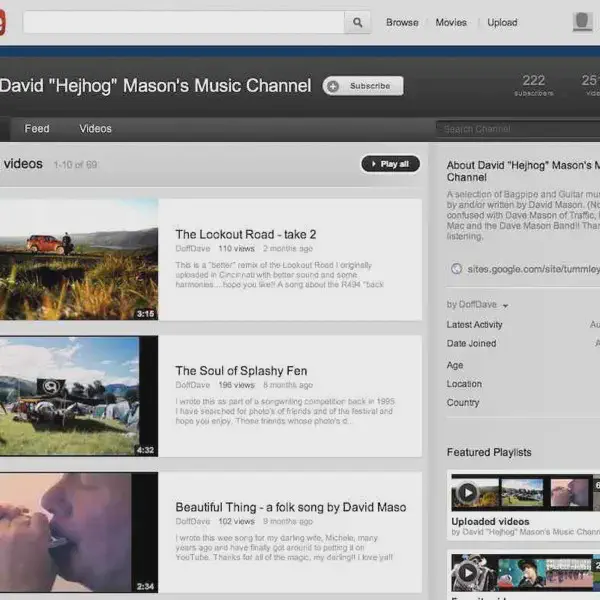
Task: Open the Feed tab
Action: [37, 129]
